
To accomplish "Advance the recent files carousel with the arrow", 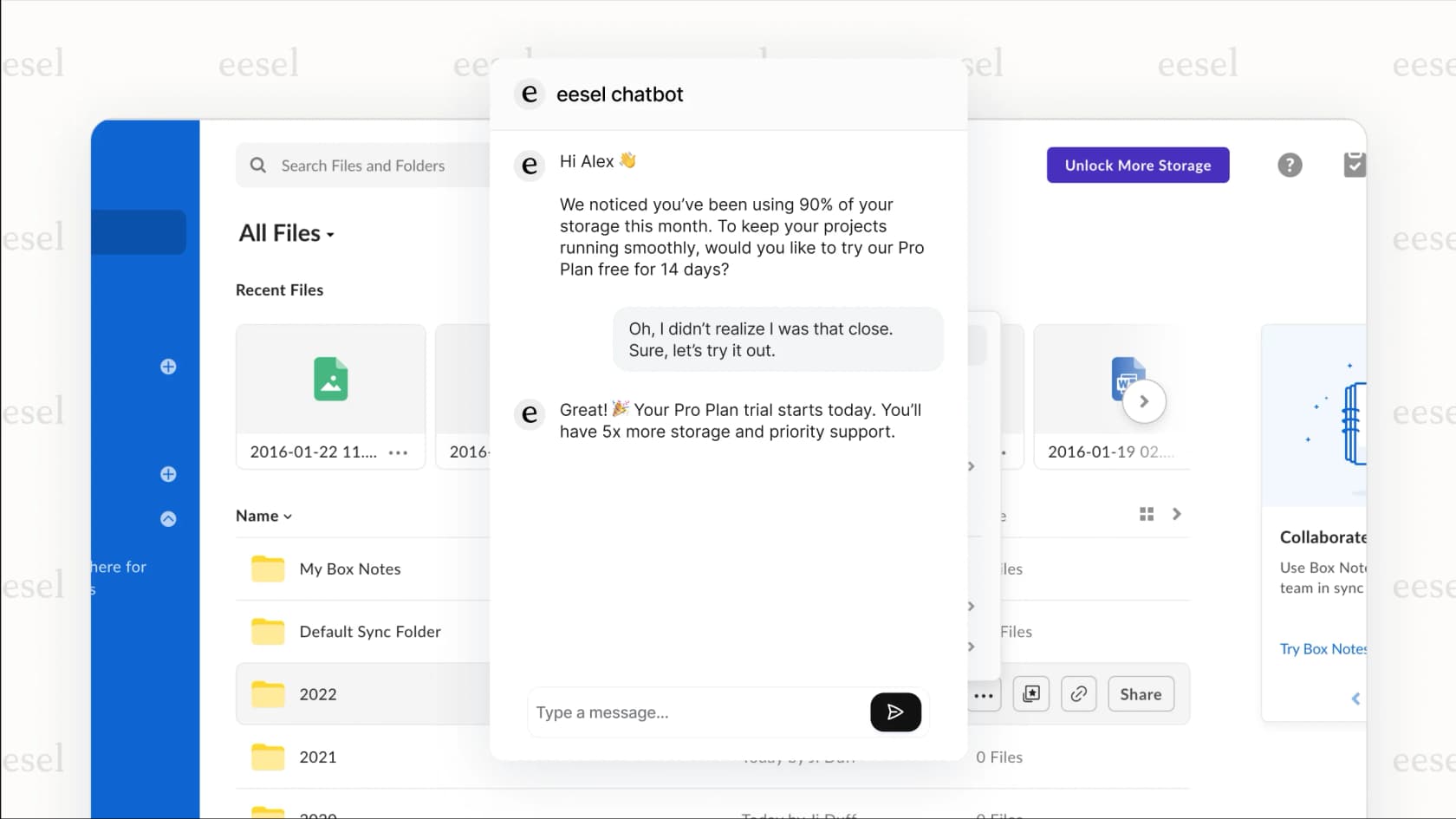I will click(1144, 401).
